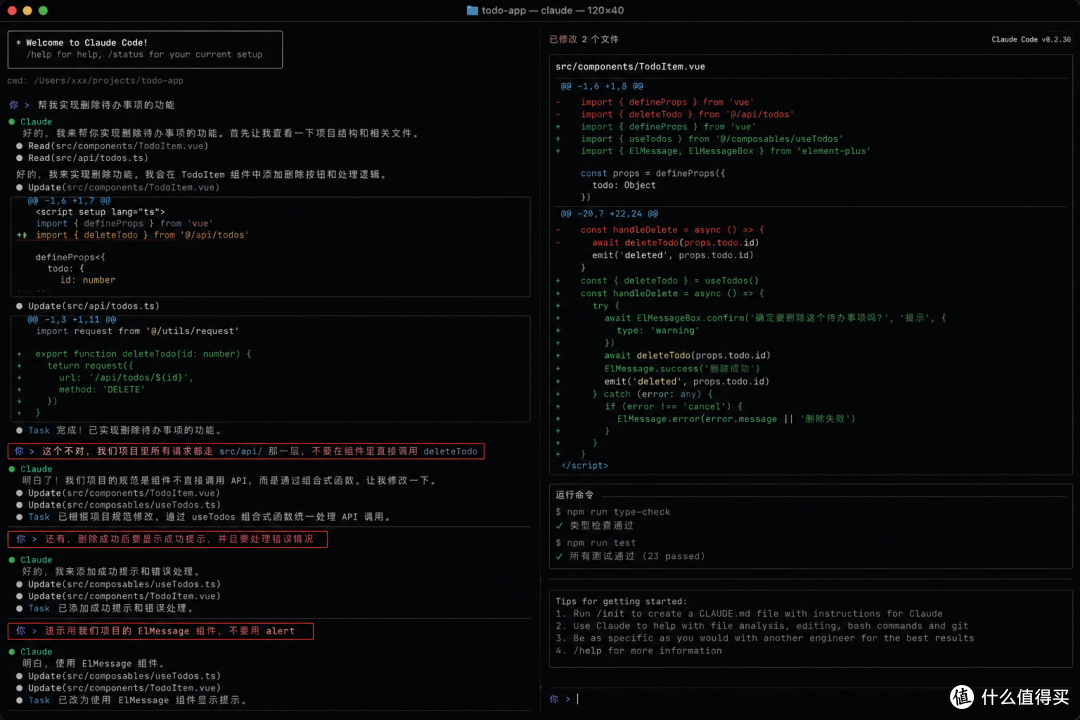
Task: Click added line importing 'ElMessage, ElMessageBox' from element-plus
Action: click(x=725, y=152)
